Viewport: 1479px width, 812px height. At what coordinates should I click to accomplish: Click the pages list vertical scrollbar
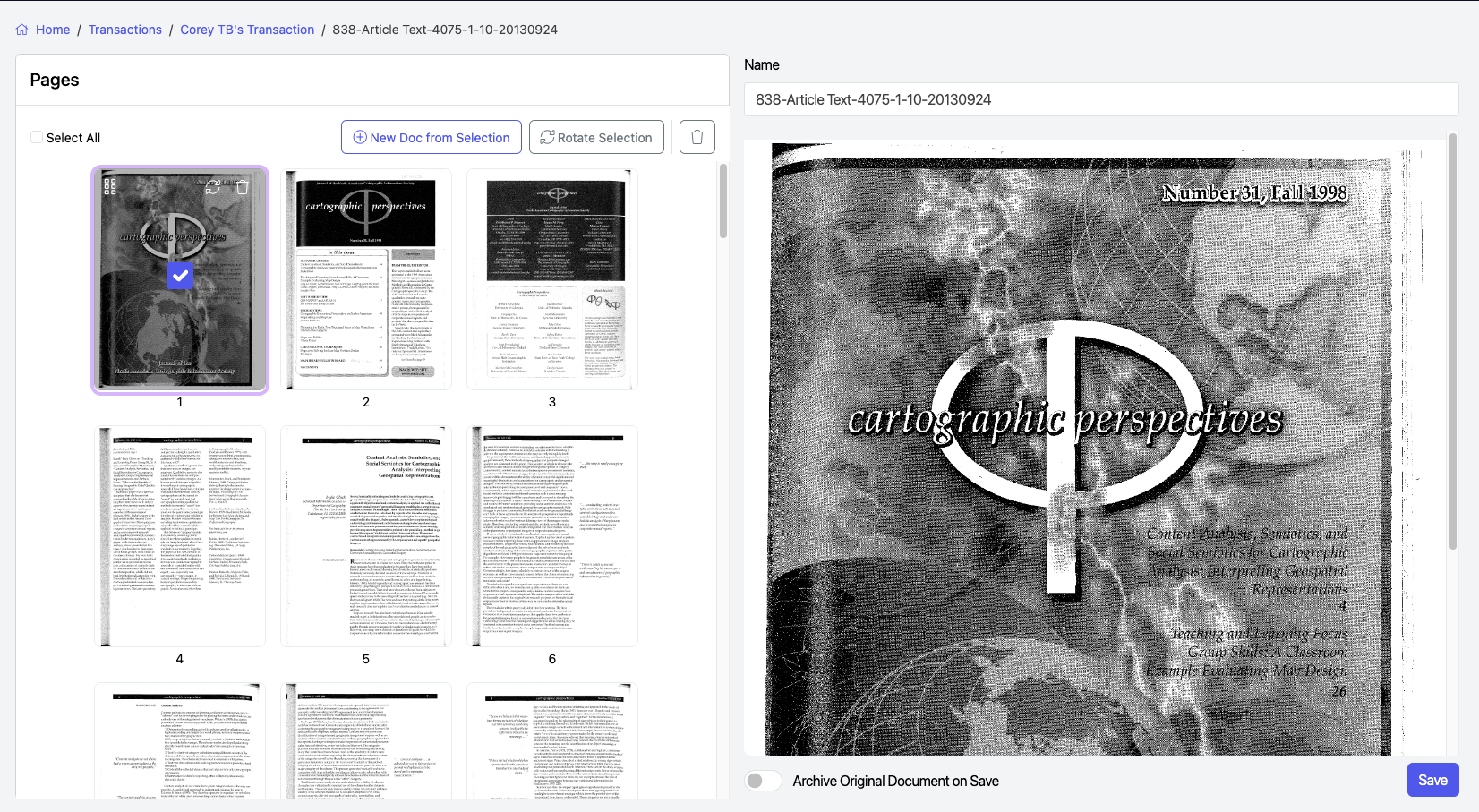(x=723, y=201)
